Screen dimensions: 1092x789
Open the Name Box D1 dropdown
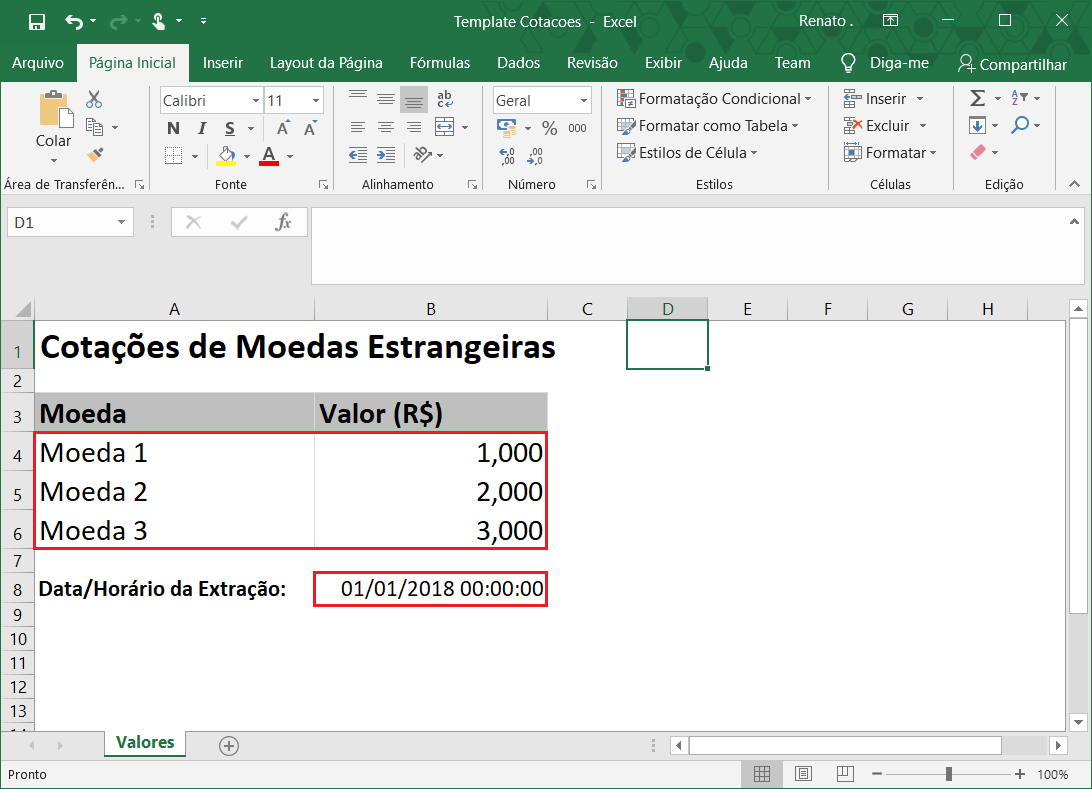121,222
